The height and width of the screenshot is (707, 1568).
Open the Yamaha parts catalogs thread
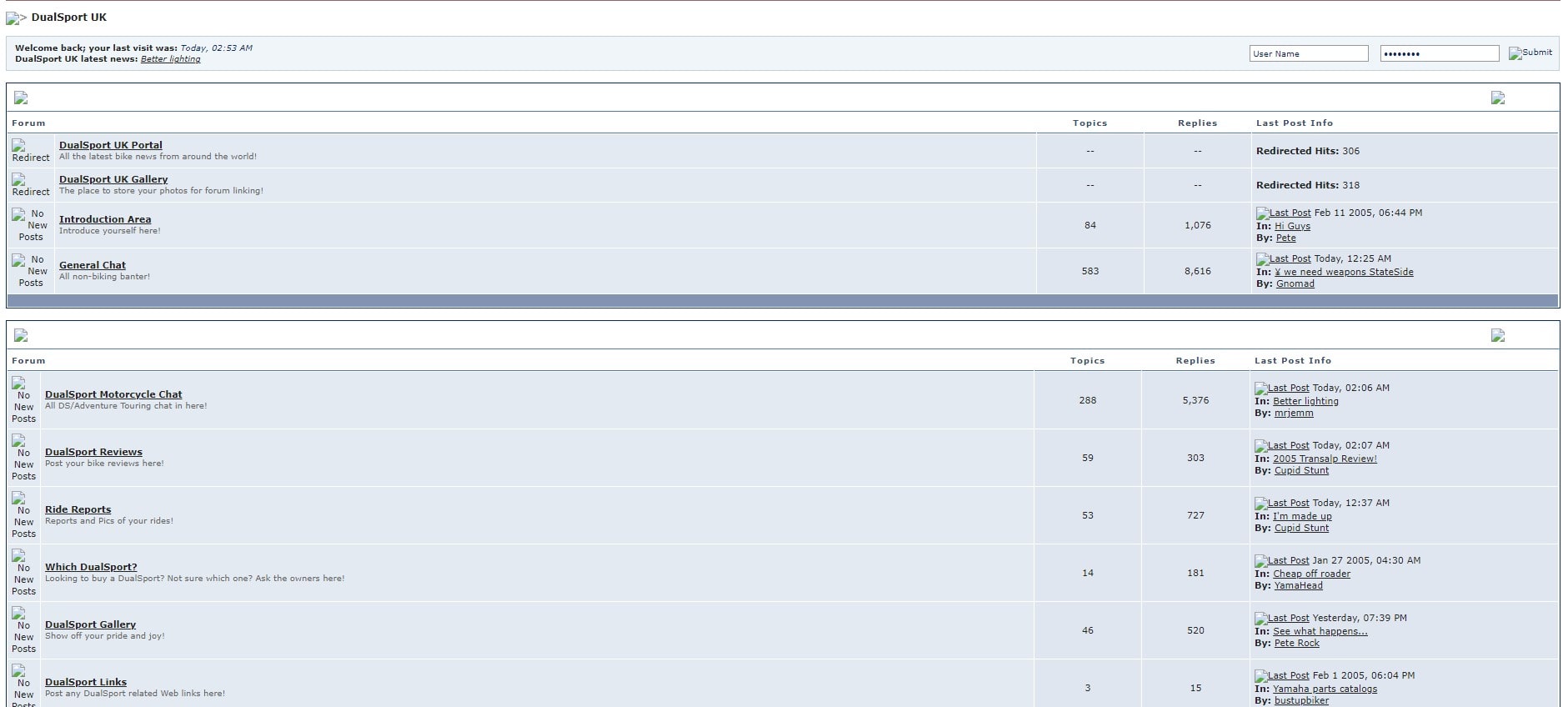1325,689
